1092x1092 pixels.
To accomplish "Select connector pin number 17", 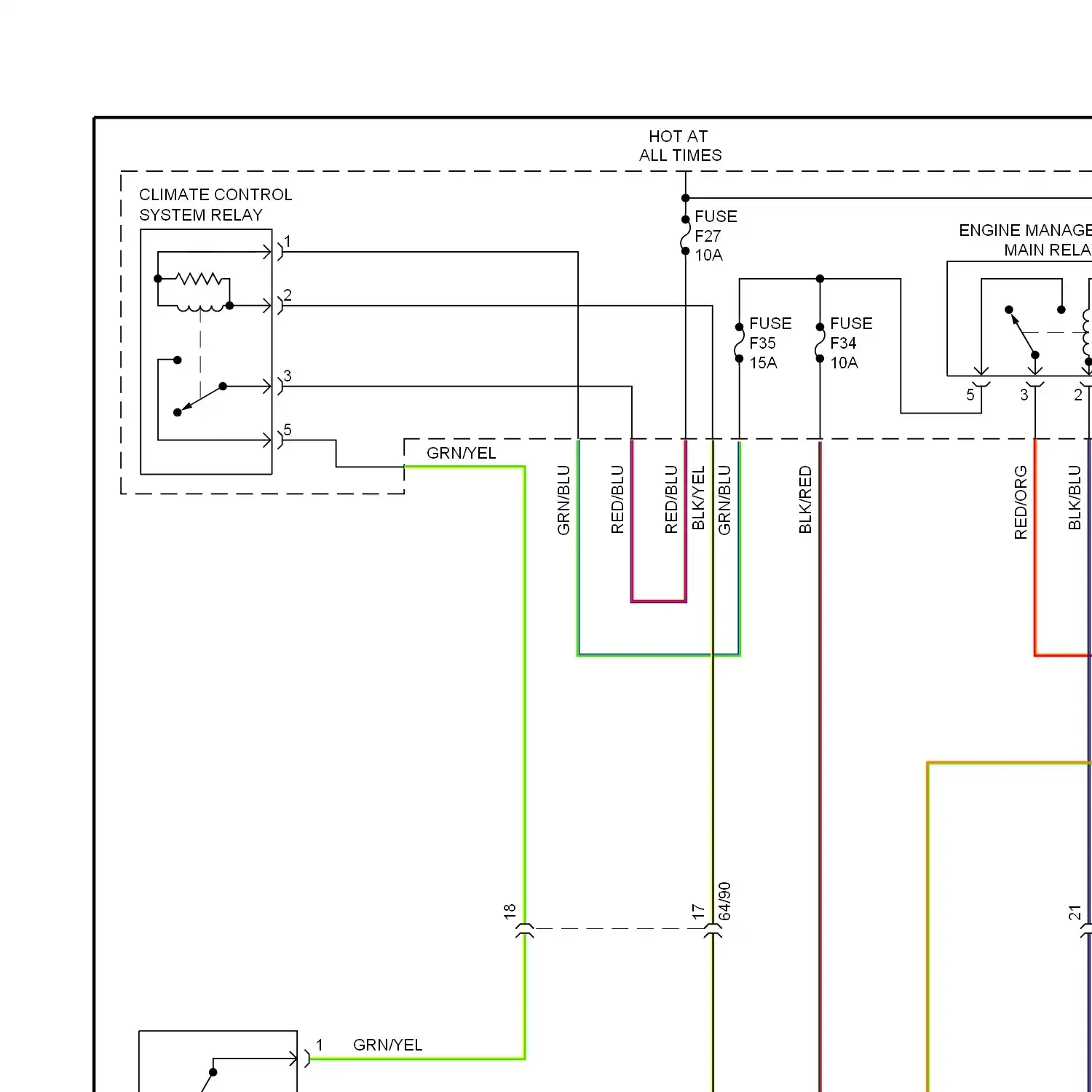I will tap(698, 911).
